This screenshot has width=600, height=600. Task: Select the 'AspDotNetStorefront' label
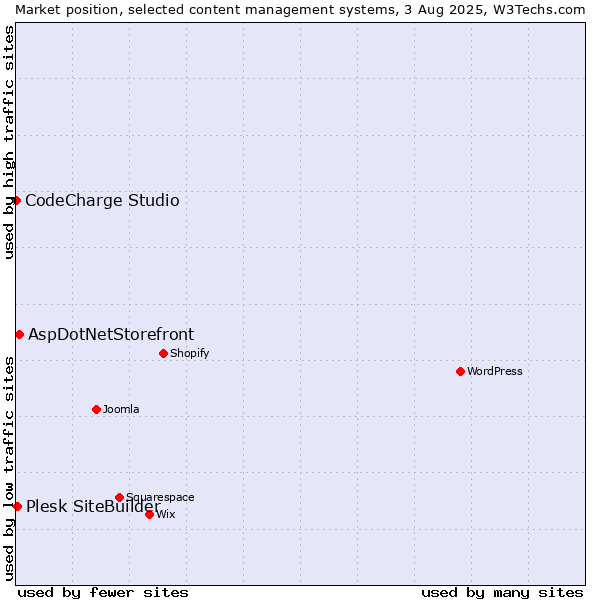click(x=111, y=335)
